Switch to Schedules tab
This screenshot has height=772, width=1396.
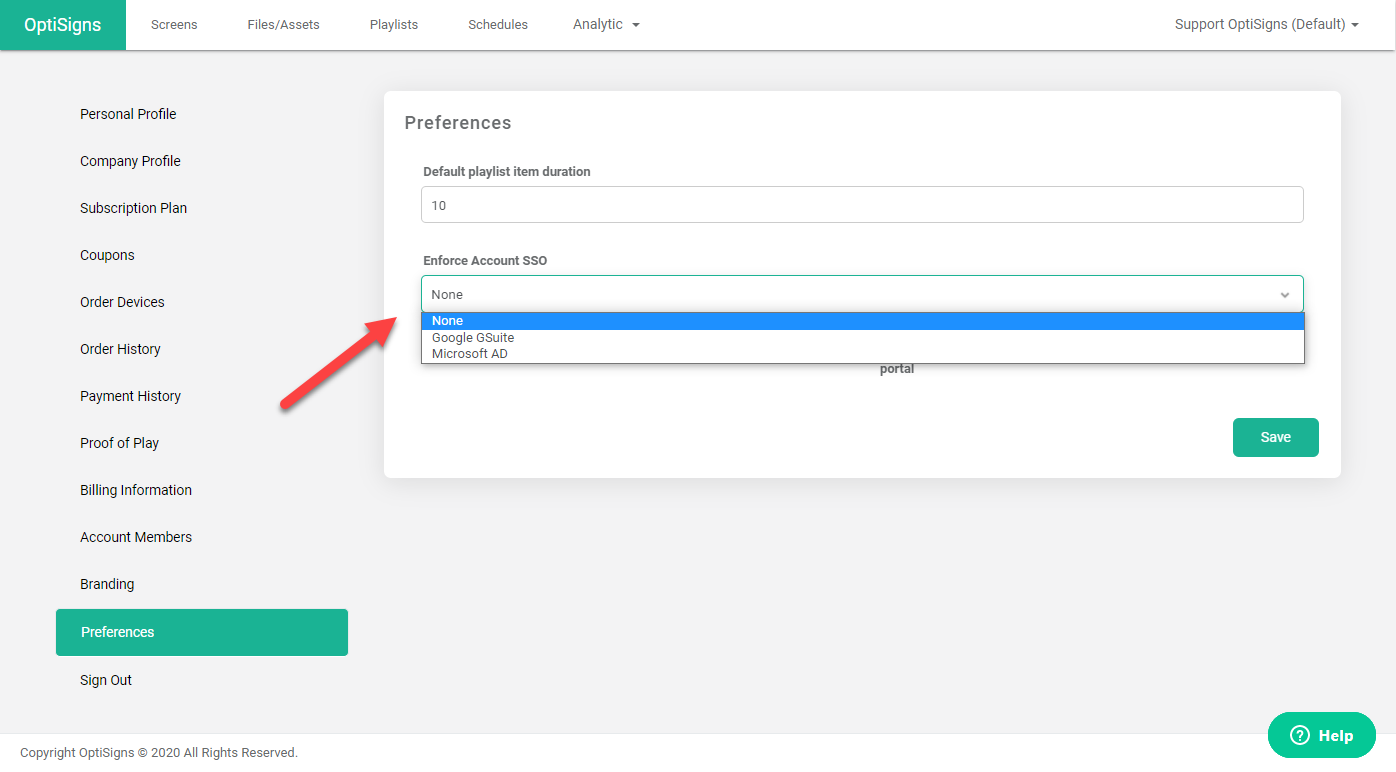498,25
